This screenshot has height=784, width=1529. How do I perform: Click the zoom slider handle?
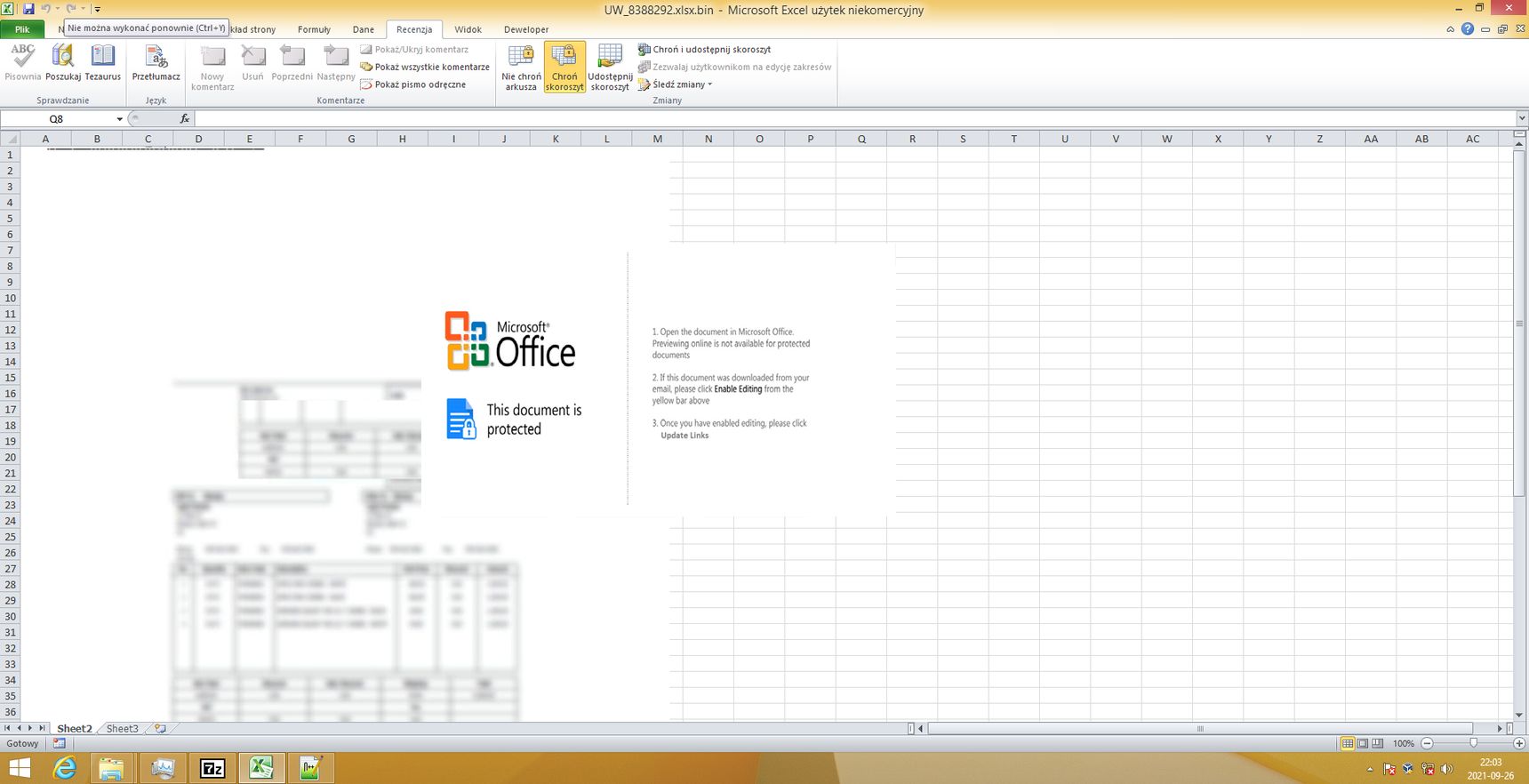click(x=1473, y=743)
